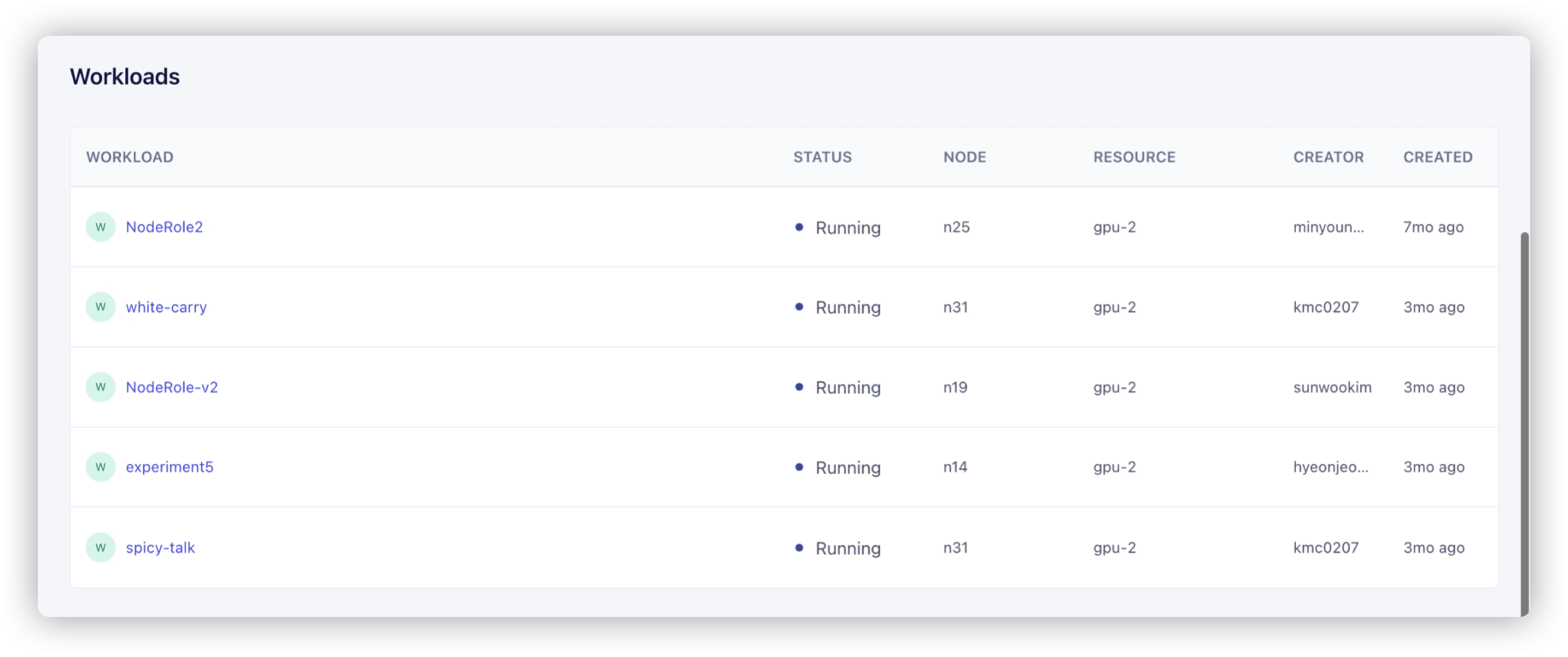
Task: Click the W icon beside NodeRole-v2
Action: 100,387
